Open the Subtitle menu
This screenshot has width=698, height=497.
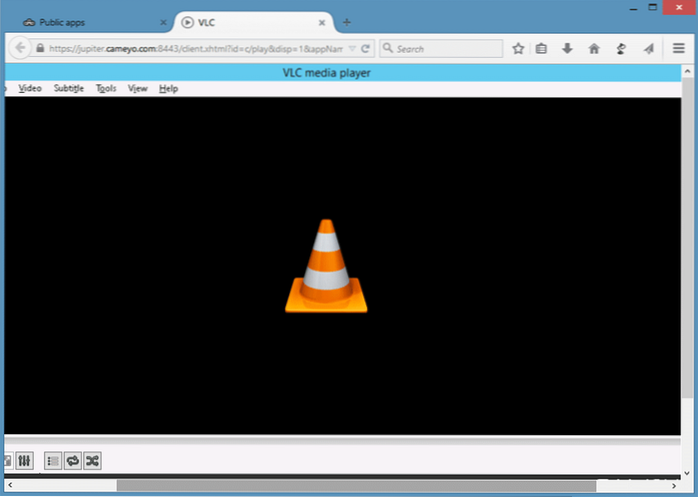click(69, 88)
